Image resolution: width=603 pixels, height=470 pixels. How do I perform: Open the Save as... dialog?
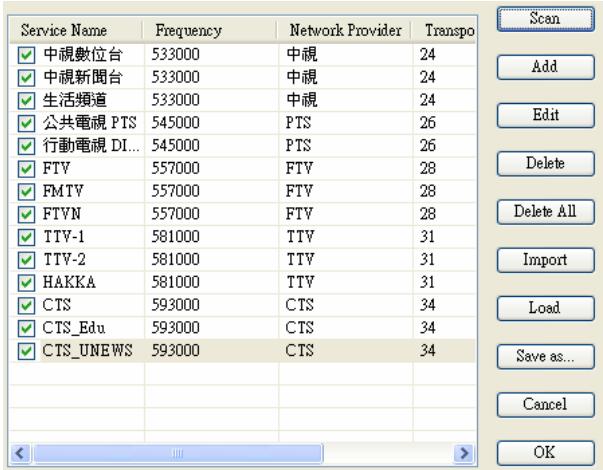tap(545, 357)
